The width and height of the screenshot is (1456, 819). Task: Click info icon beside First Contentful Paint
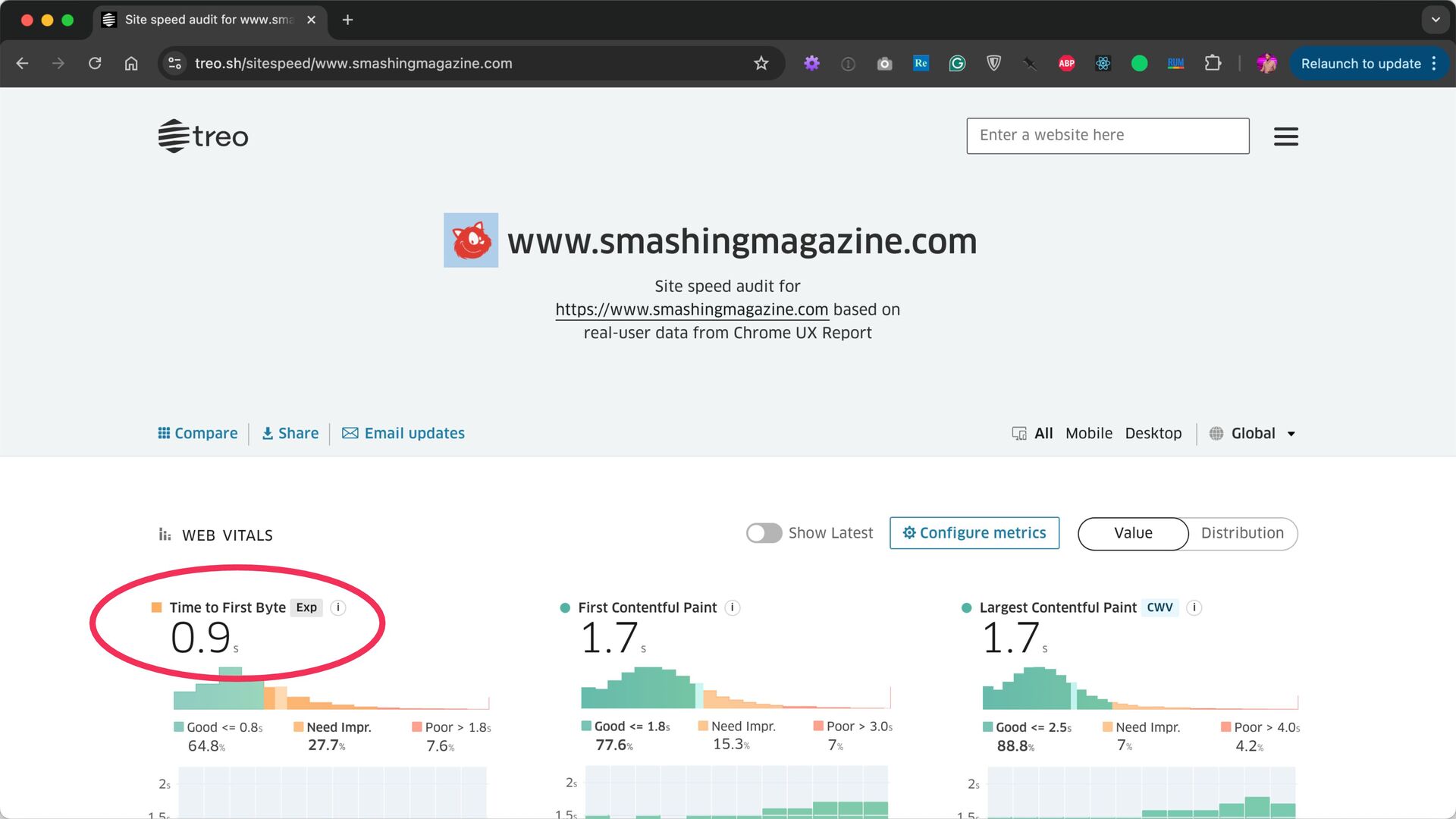click(x=733, y=607)
